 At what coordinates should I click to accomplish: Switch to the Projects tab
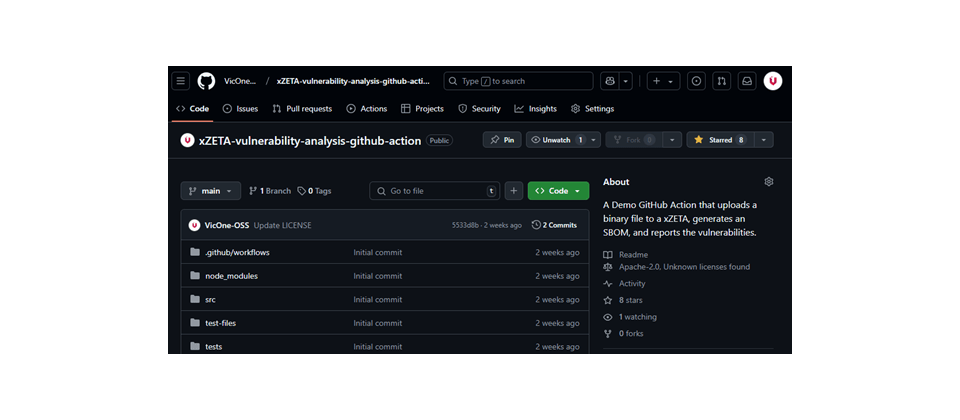point(422,108)
